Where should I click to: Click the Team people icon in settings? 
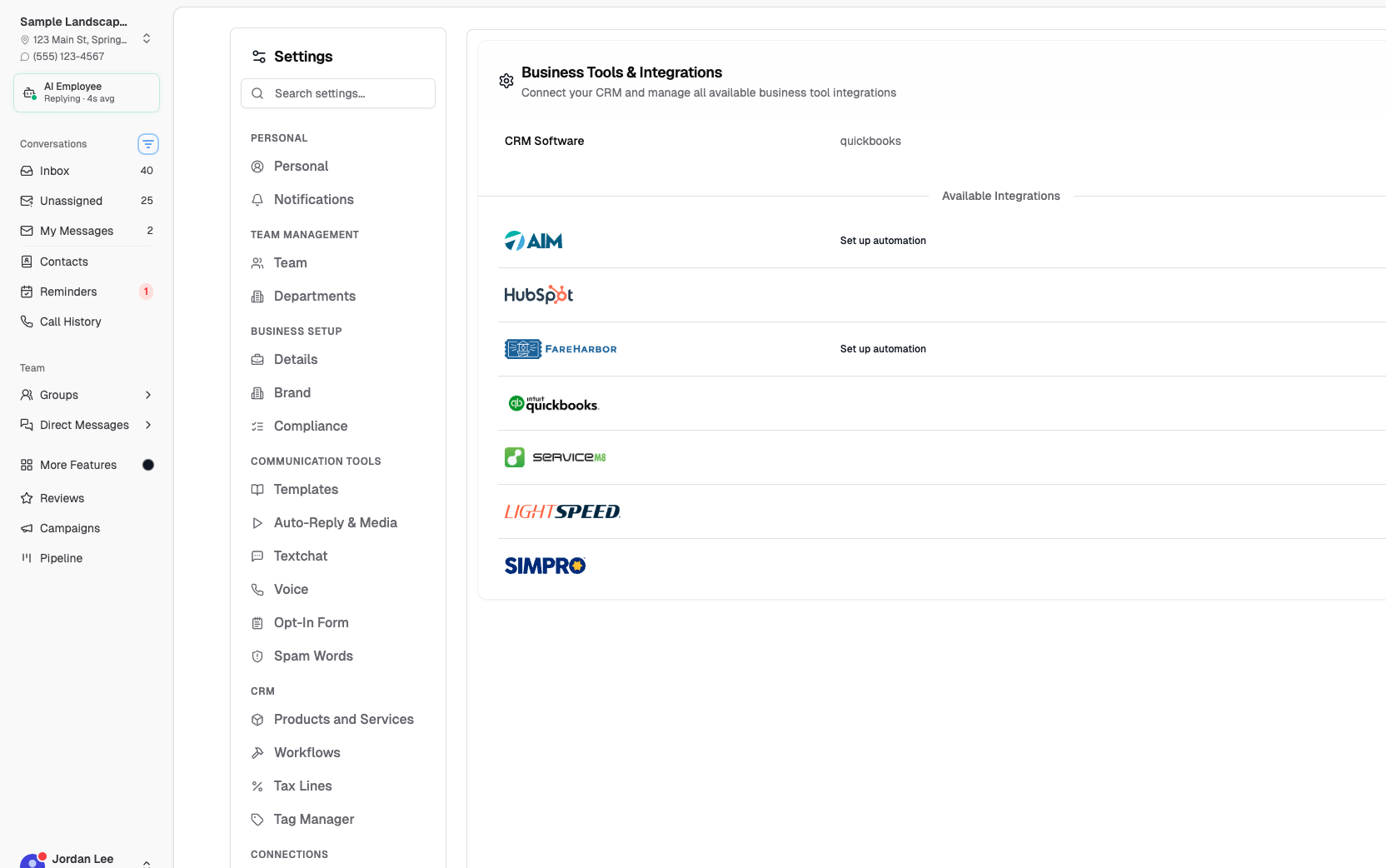[x=257, y=263]
